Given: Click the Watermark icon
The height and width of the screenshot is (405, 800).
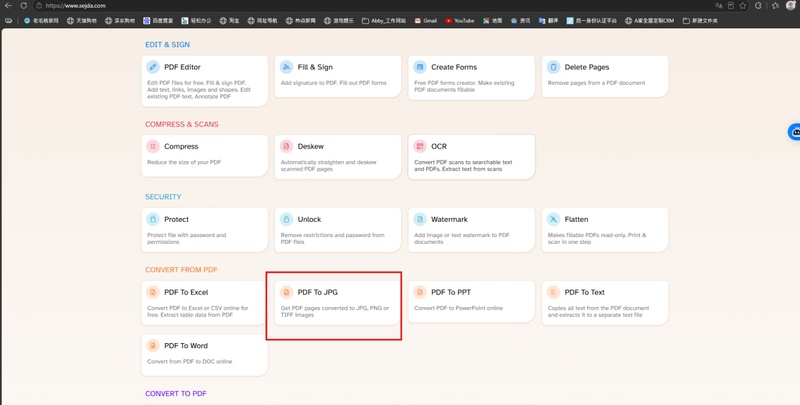Looking at the screenshot, I should tap(420, 219).
